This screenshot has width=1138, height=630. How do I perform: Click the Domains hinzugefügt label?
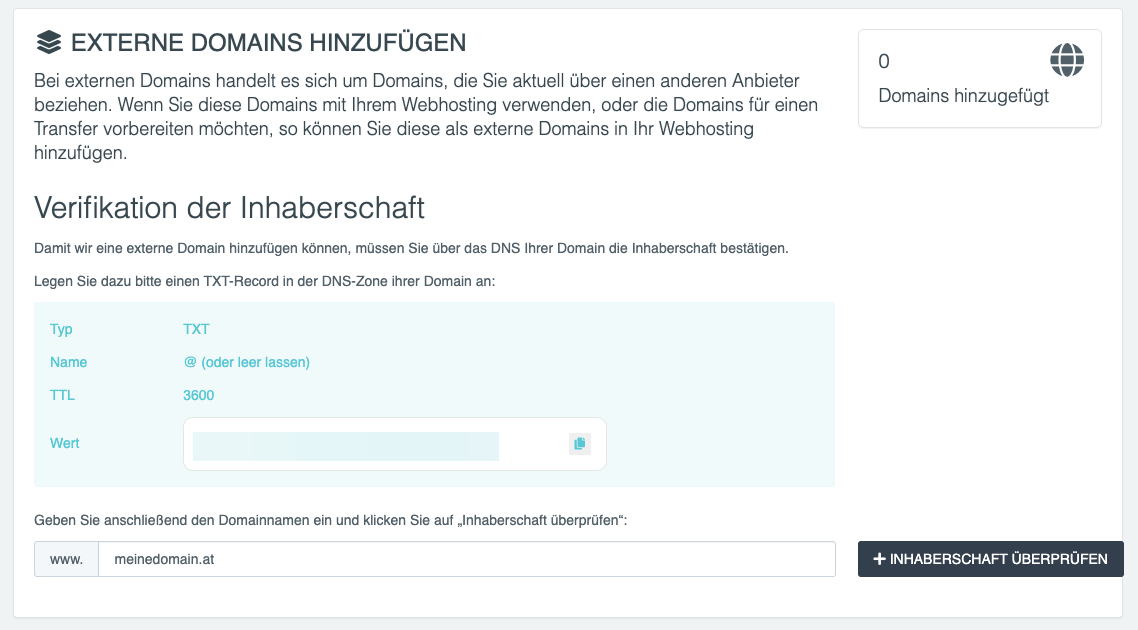pyautogui.click(x=963, y=96)
